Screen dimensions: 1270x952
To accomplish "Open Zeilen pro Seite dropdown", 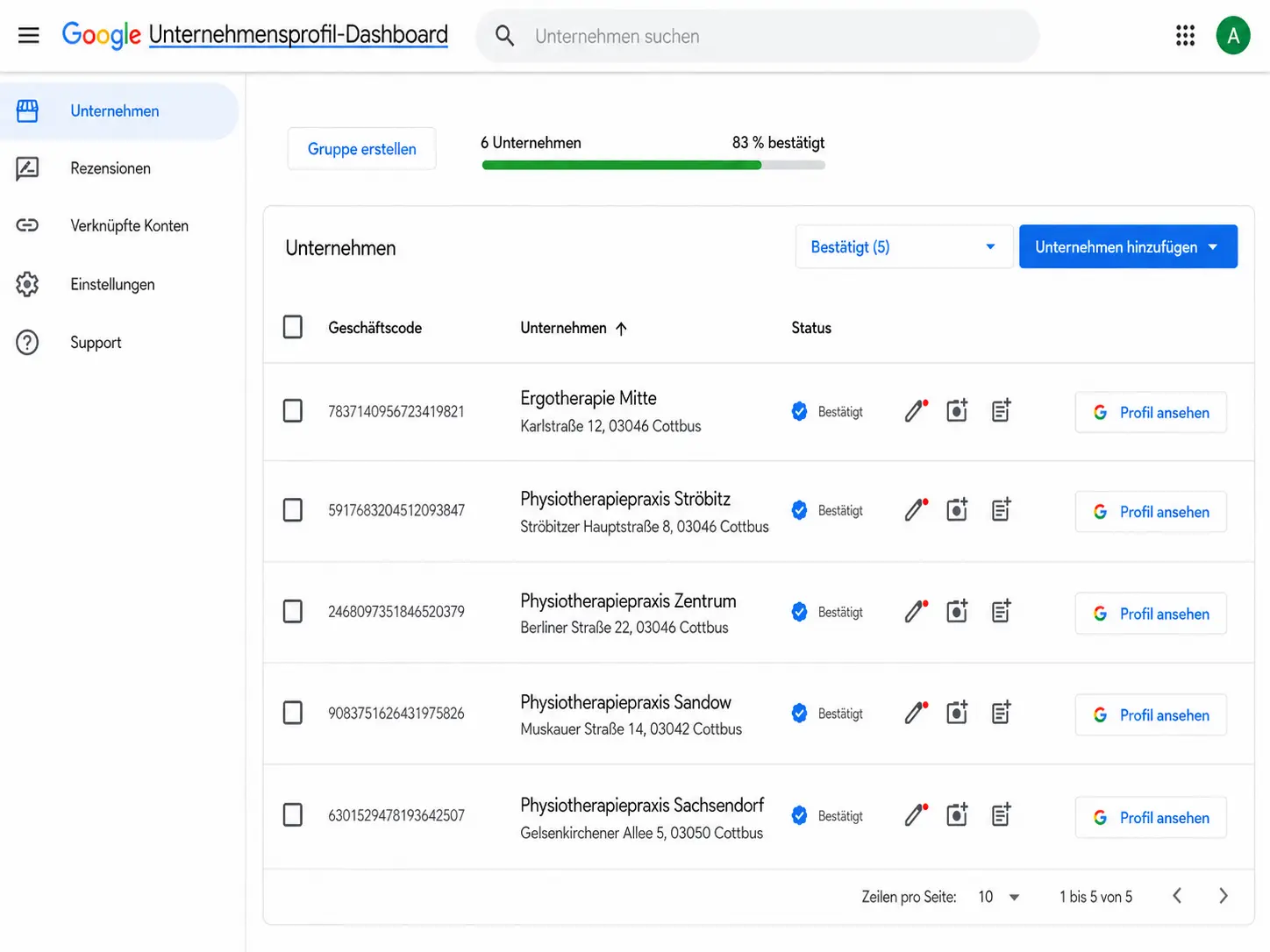I will coord(999,897).
